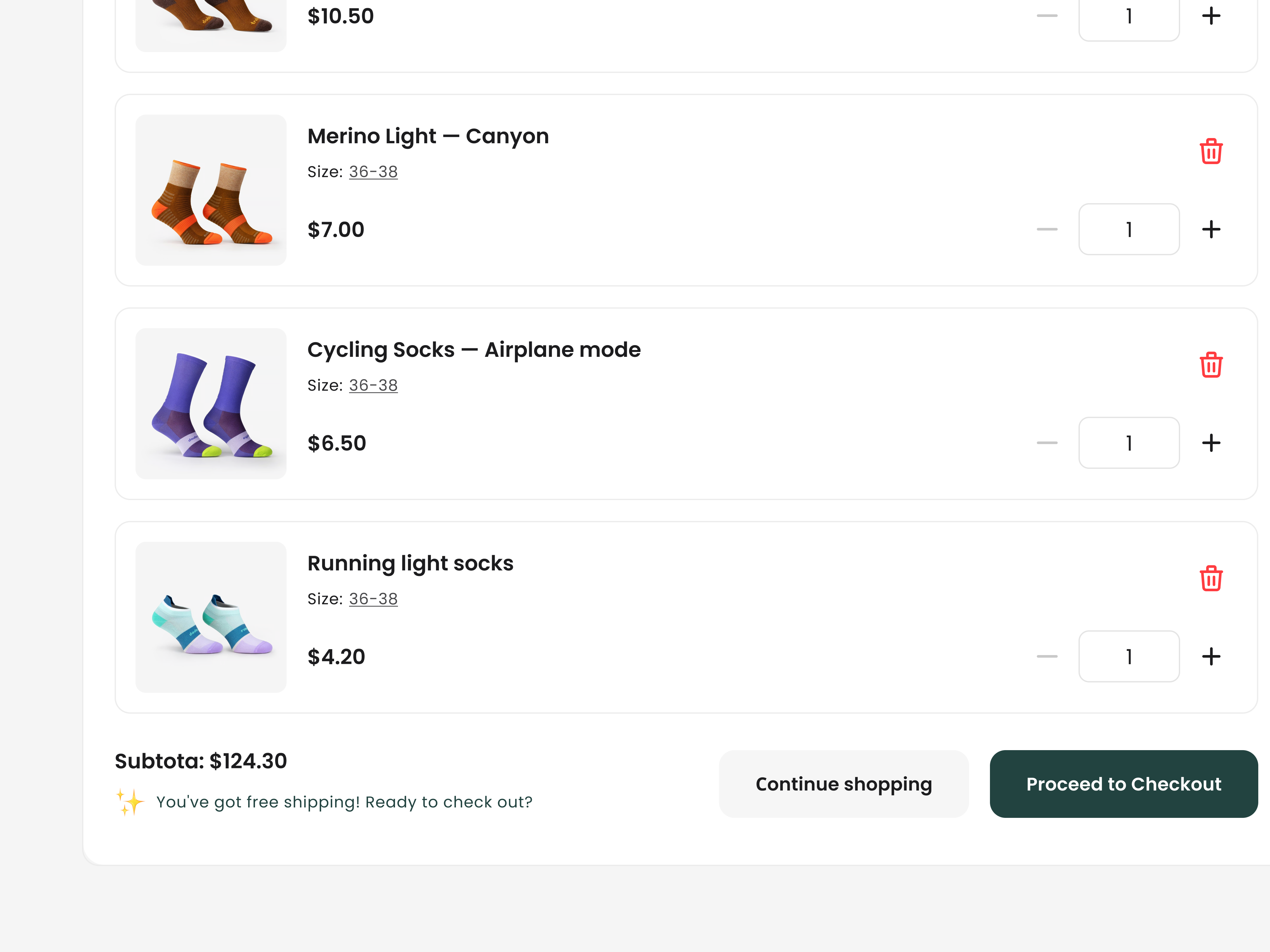
Task: Select the Merino Light quantity input field
Action: click(x=1129, y=229)
